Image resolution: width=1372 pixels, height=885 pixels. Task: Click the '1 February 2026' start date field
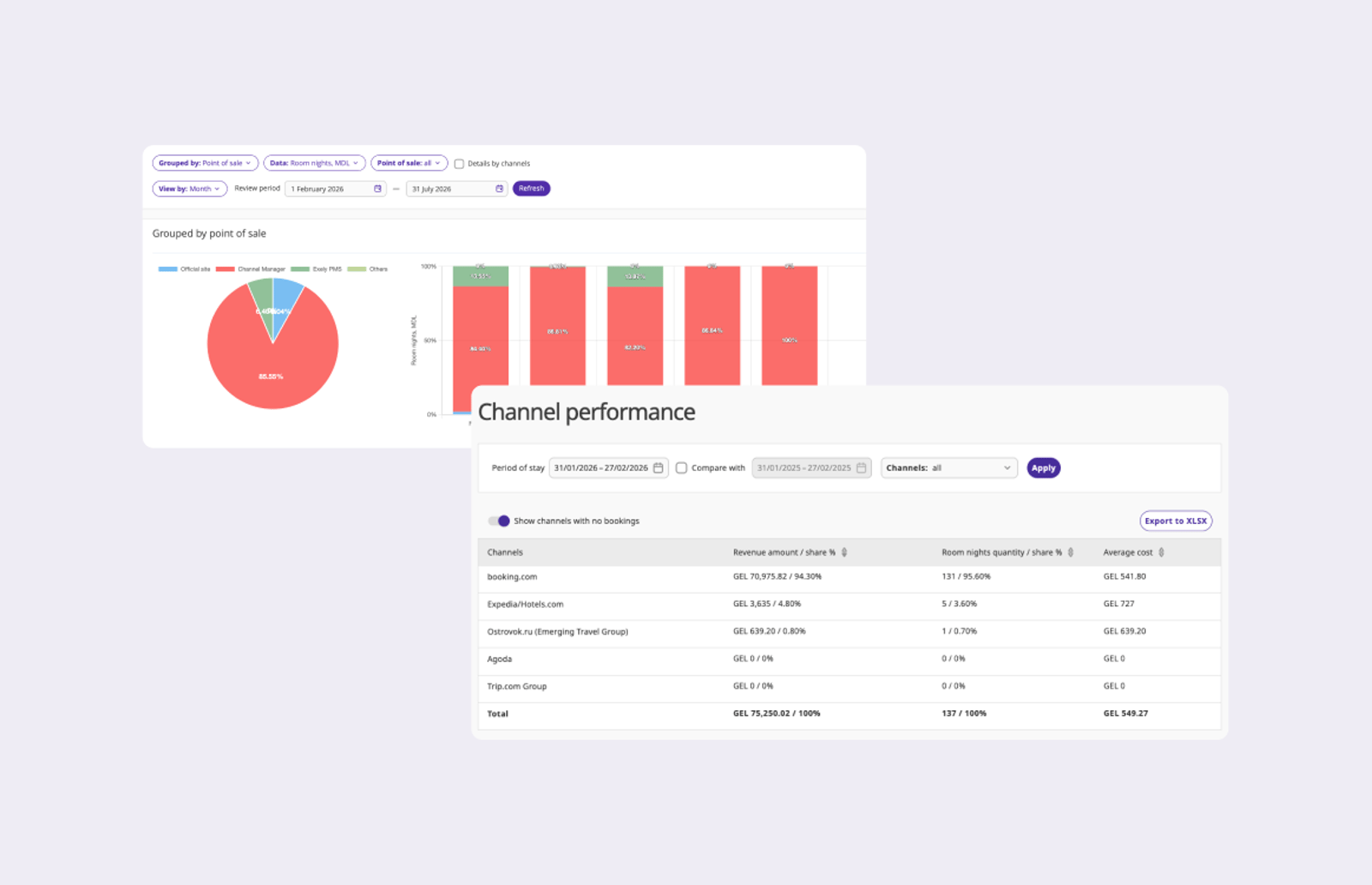335,189
